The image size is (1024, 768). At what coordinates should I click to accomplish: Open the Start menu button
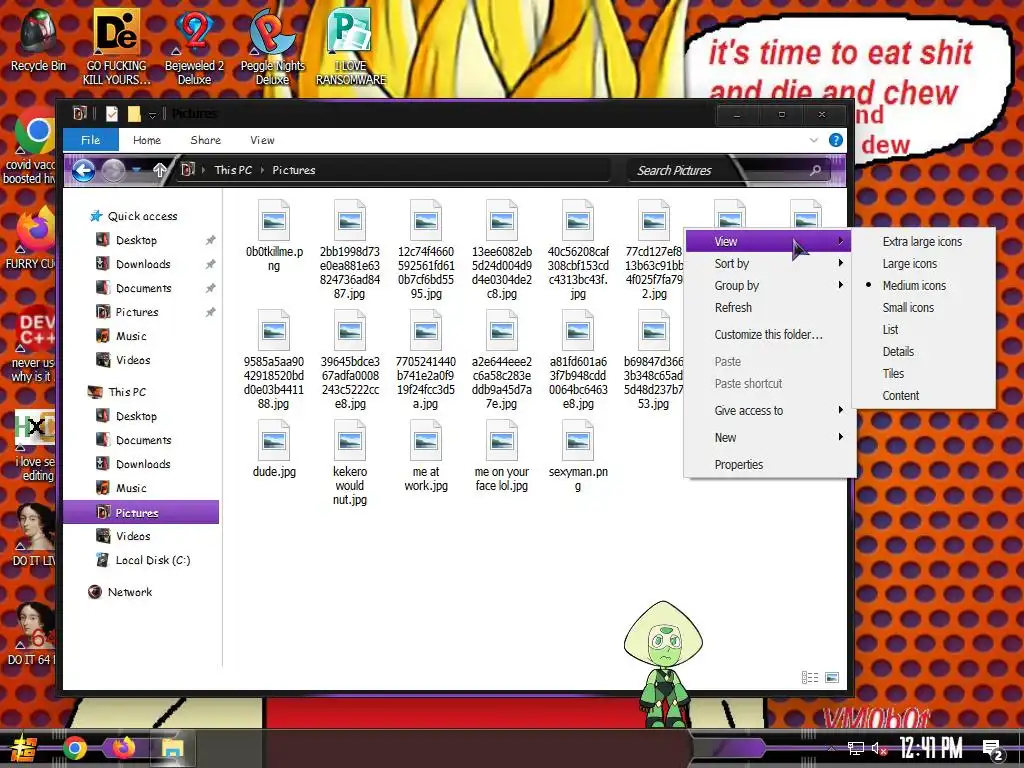[24, 748]
